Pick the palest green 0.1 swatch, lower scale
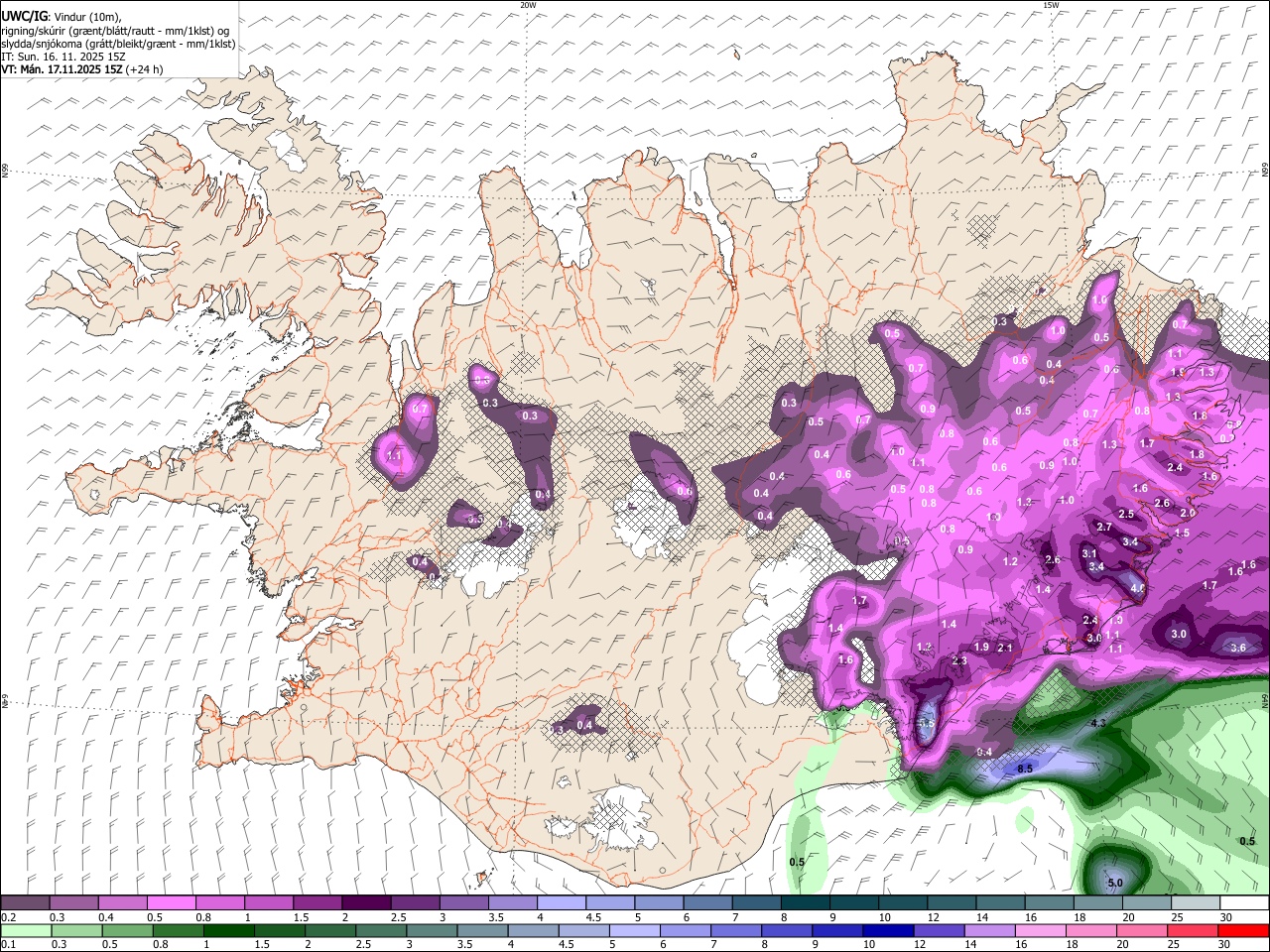This screenshot has width=1270, height=952. tap(26, 930)
